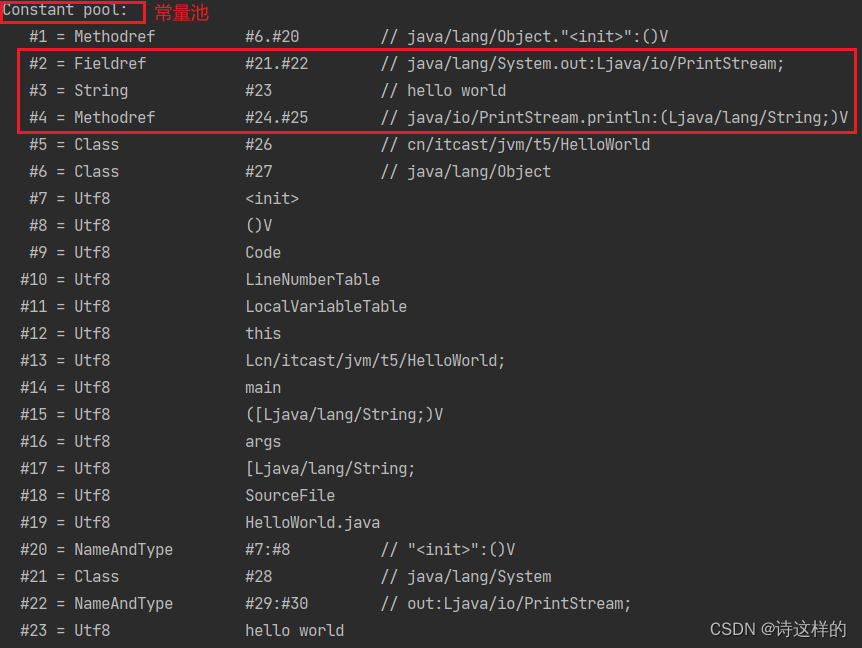Click the cn/itcast/jvm/t5/HelloWorld class comment
This screenshot has width=862, height=648.
pyautogui.click(x=528, y=145)
